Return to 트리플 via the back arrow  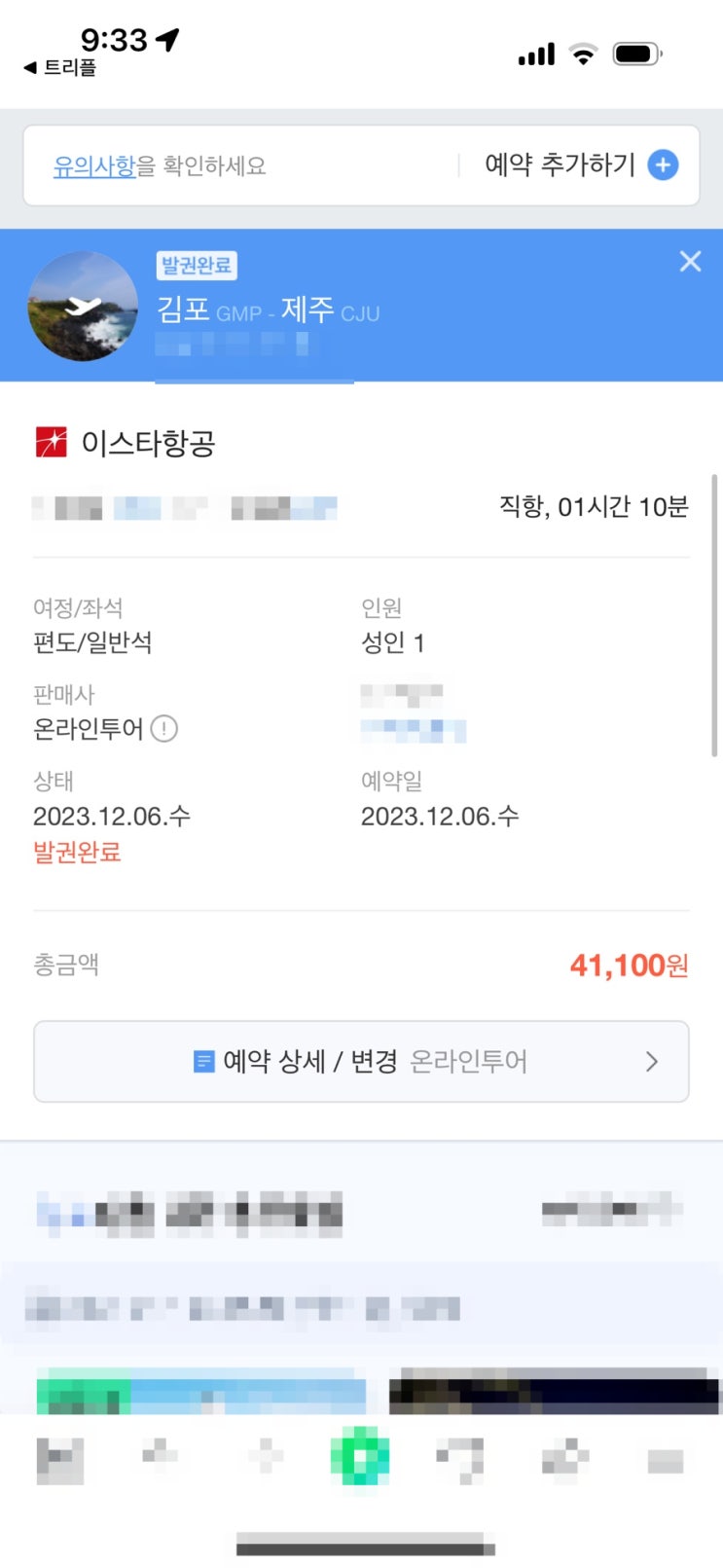(x=30, y=68)
